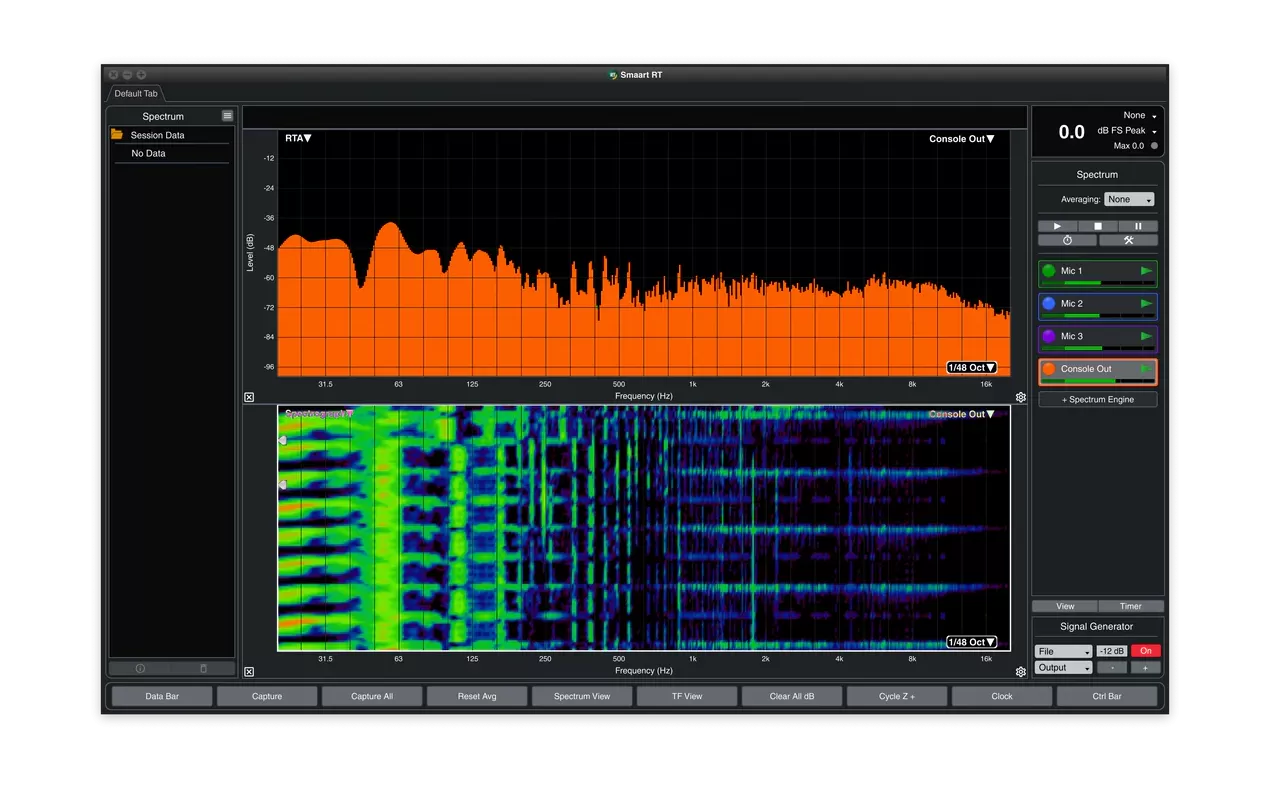Click the No Data list entry
This screenshot has height=785, width=1270.
148,154
